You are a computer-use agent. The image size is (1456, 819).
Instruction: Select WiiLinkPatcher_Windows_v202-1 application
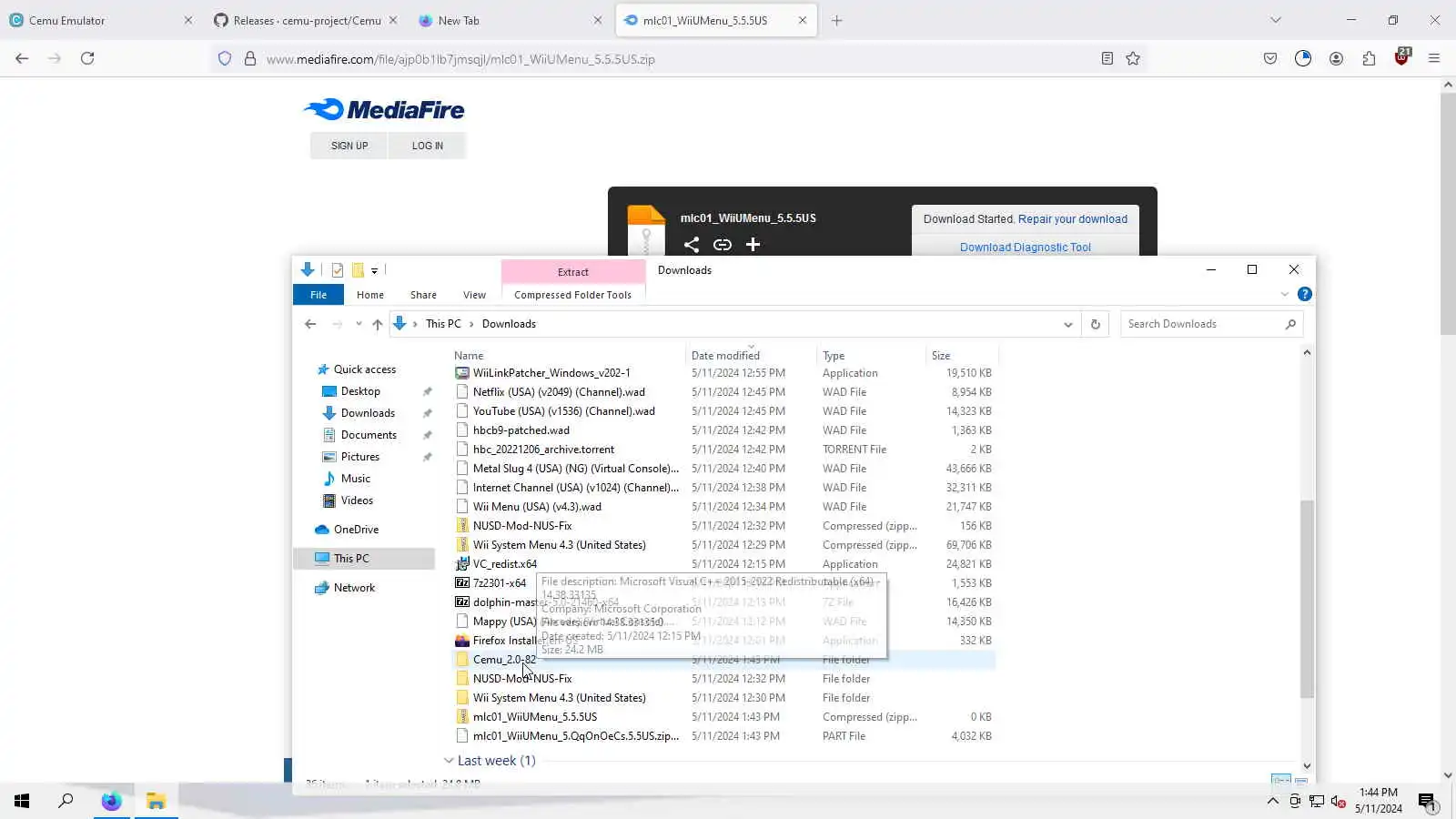551,373
